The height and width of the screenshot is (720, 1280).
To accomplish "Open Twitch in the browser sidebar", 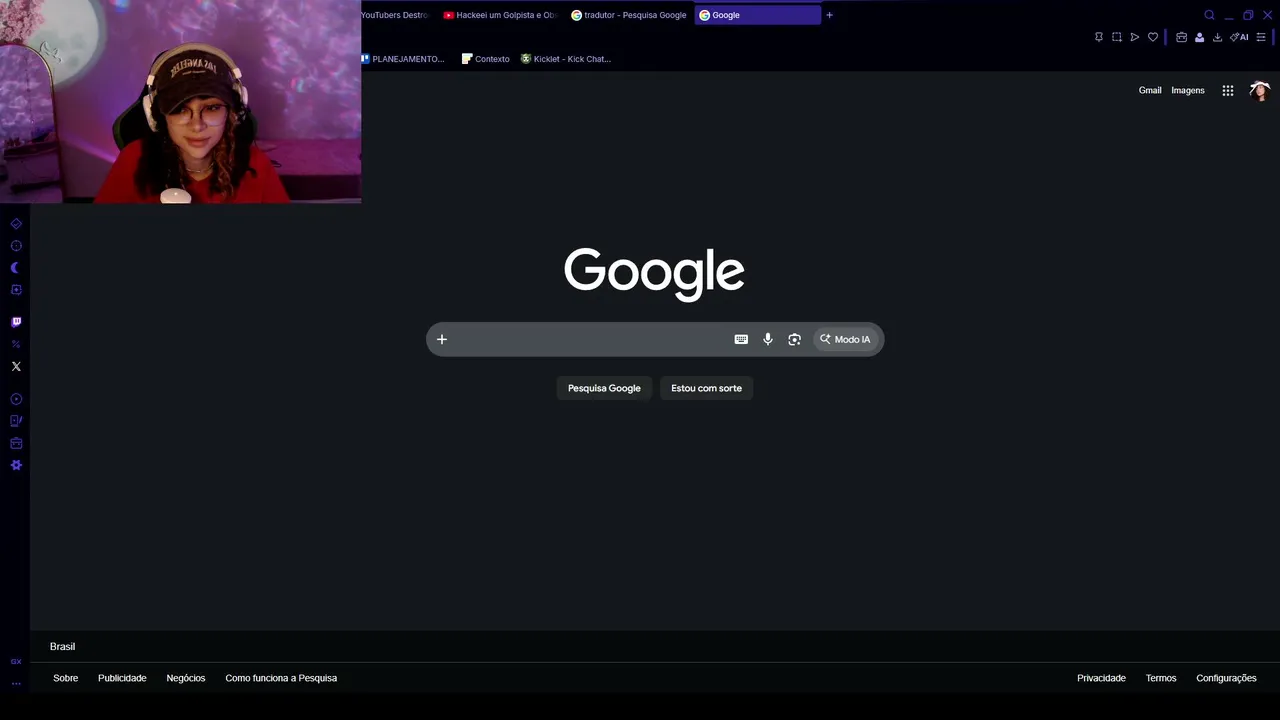I will [x=16, y=322].
